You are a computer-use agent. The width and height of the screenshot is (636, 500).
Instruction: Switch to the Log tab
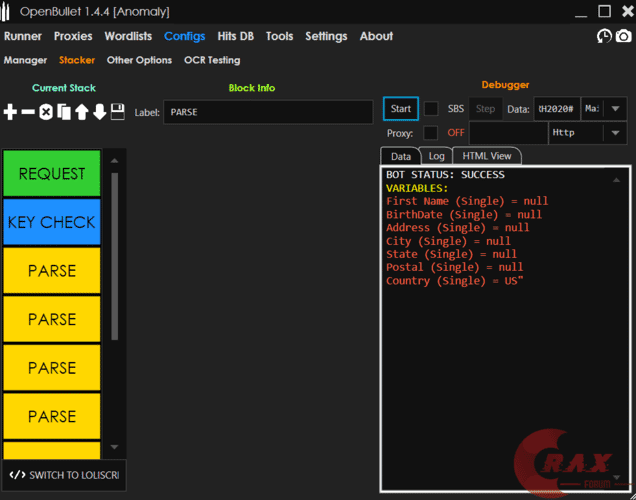pos(436,156)
